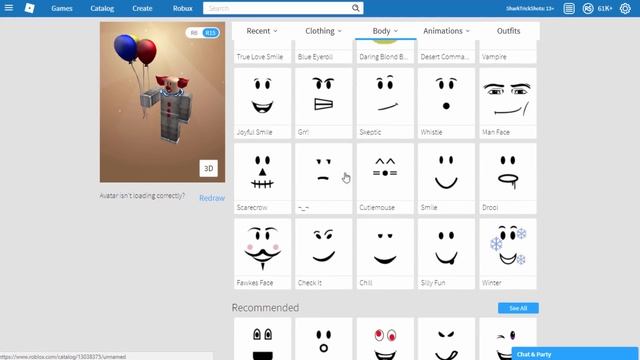Open the notifications feed icon

pos(569,8)
